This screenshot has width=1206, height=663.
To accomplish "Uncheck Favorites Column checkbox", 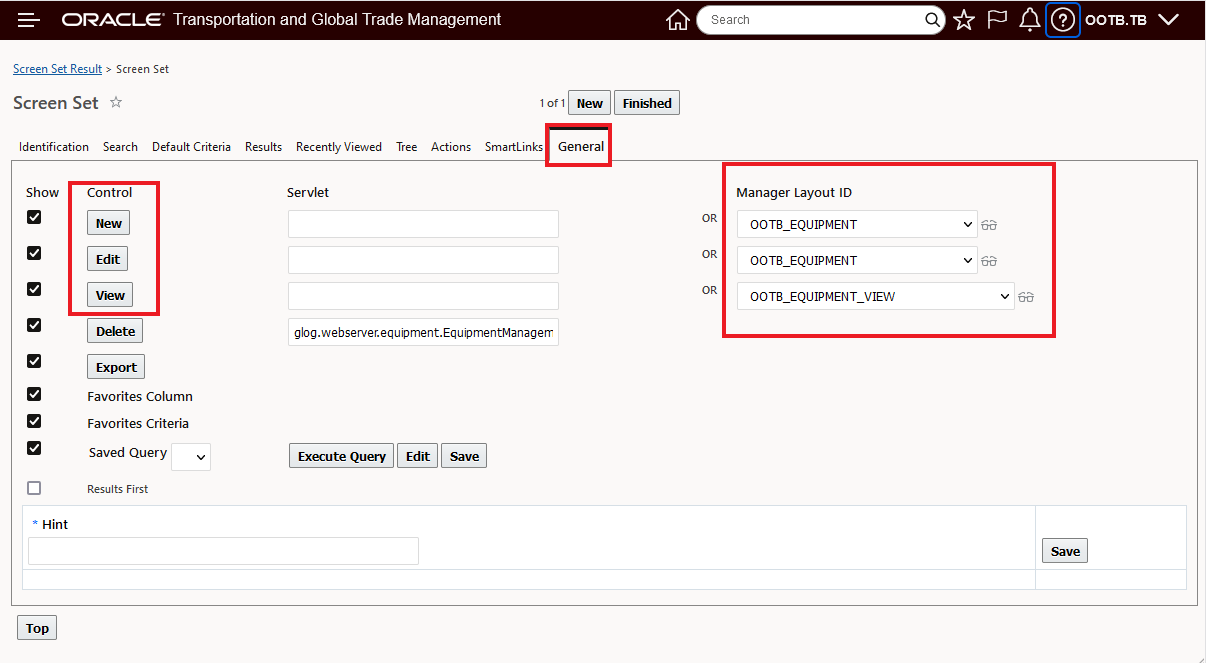I will [x=34, y=394].
